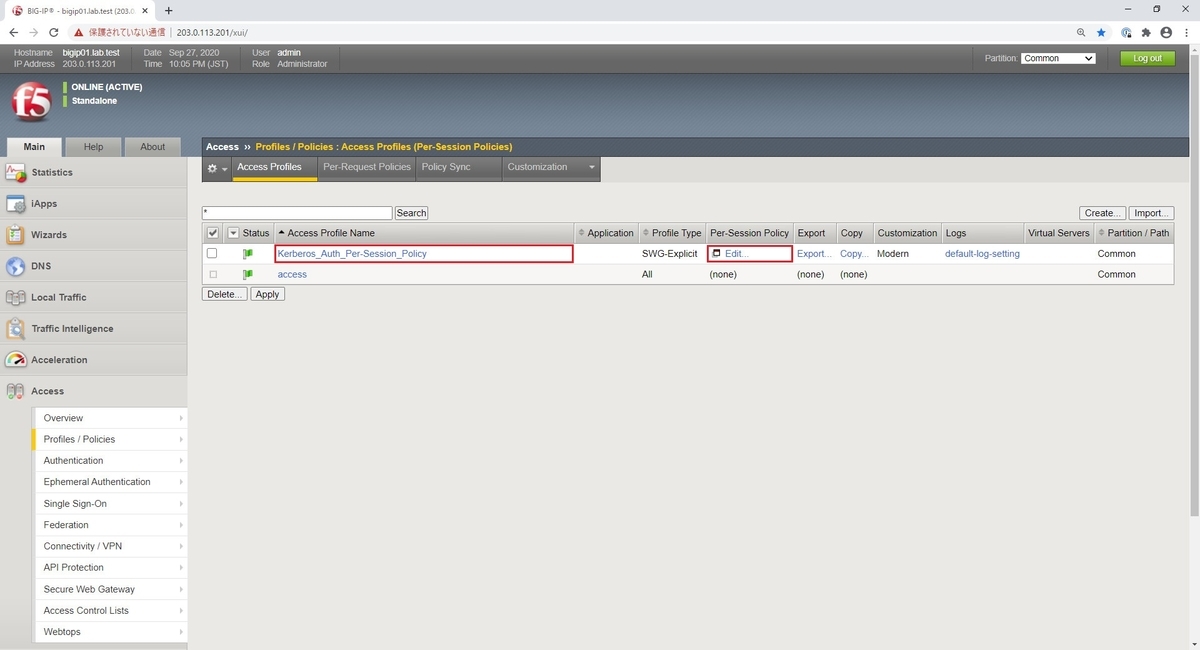The image size is (1200, 650).
Task: Select the Per-Request Policies tab
Action: 367,167
